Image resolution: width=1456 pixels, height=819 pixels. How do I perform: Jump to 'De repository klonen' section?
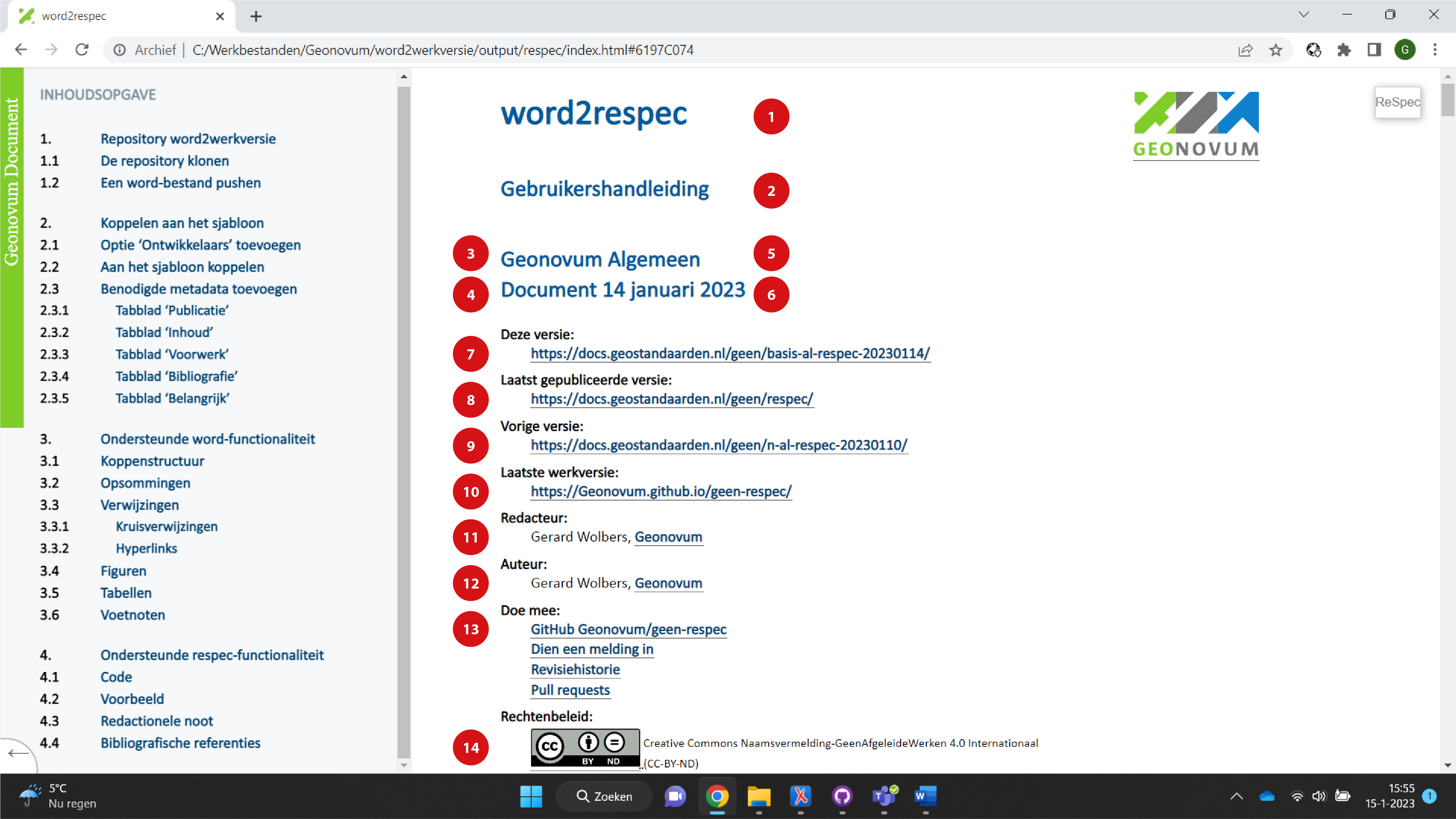(x=164, y=161)
